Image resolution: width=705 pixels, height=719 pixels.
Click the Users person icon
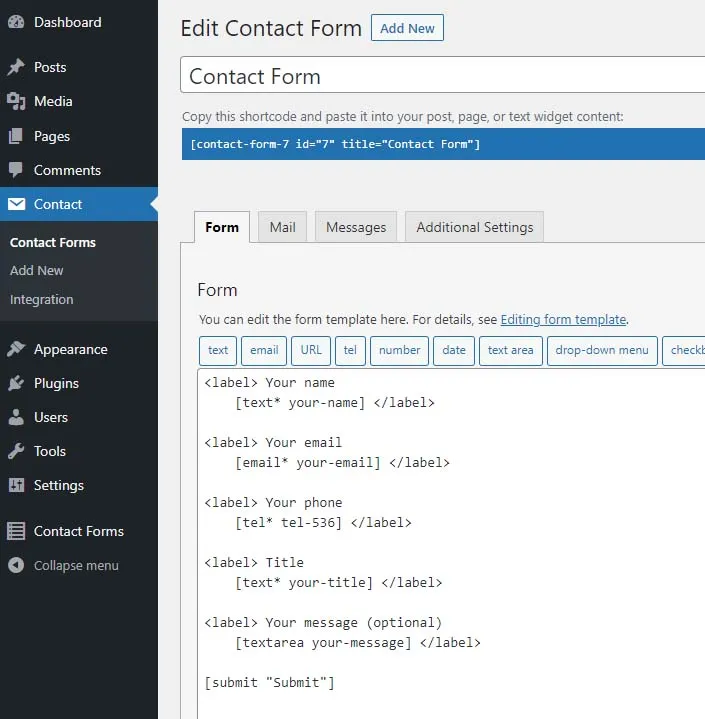click(16, 417)
